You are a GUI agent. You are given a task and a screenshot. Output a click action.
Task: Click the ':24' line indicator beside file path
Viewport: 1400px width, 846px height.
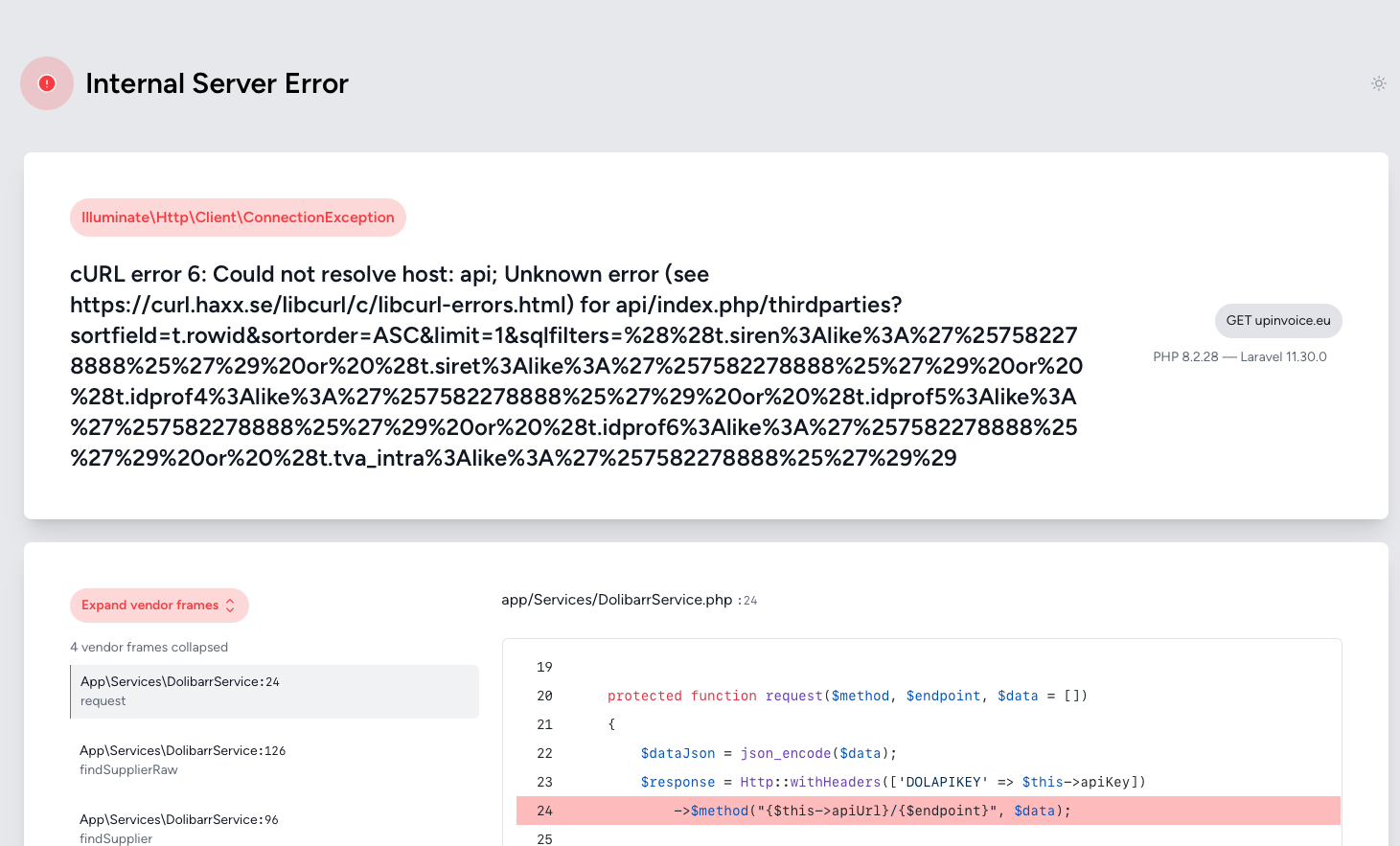coord(747,601)
